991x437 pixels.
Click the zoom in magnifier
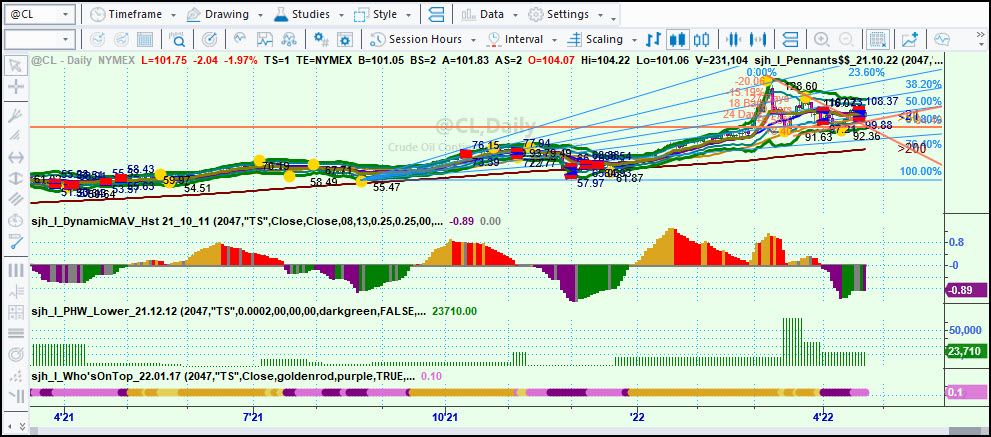(822, 39)
